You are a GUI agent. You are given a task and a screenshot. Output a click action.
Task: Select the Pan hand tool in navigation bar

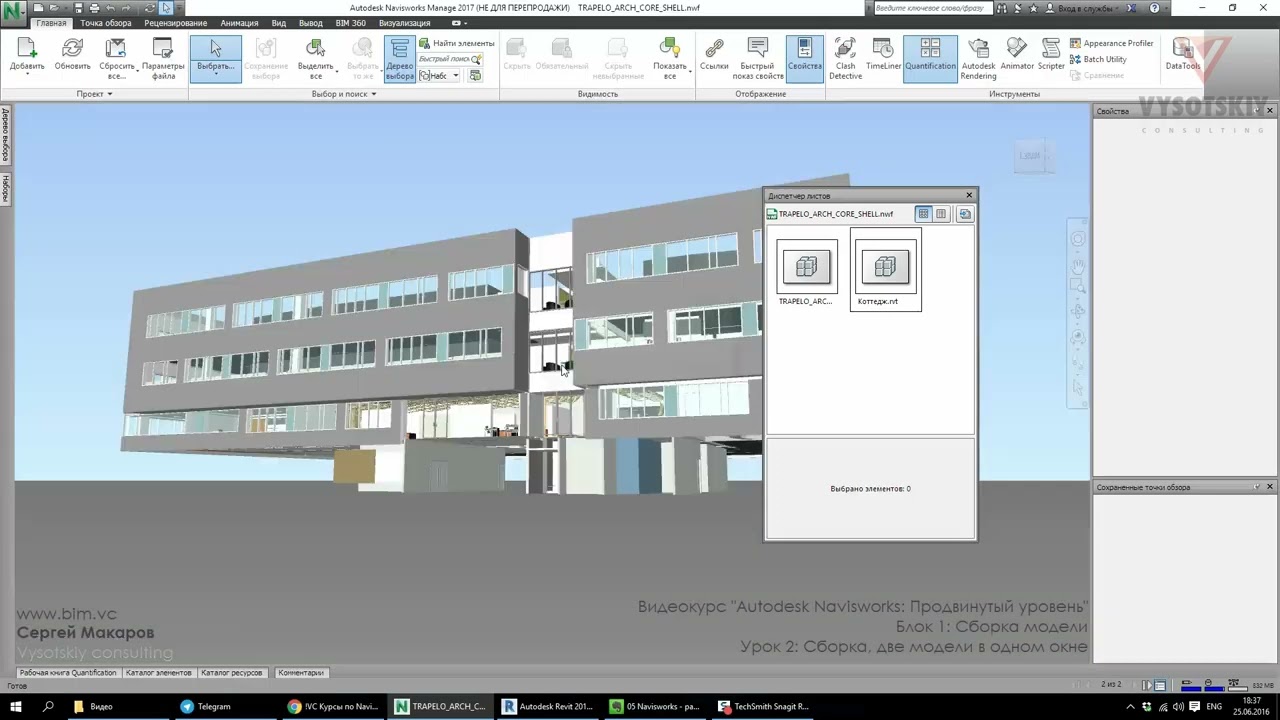pos(1078,265)
